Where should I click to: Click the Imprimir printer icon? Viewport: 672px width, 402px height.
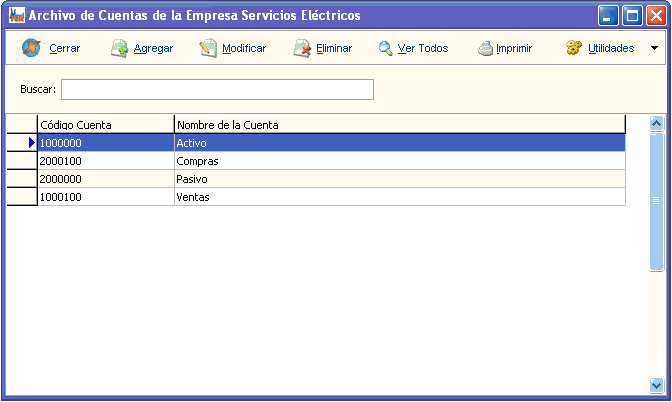[484, 48]
